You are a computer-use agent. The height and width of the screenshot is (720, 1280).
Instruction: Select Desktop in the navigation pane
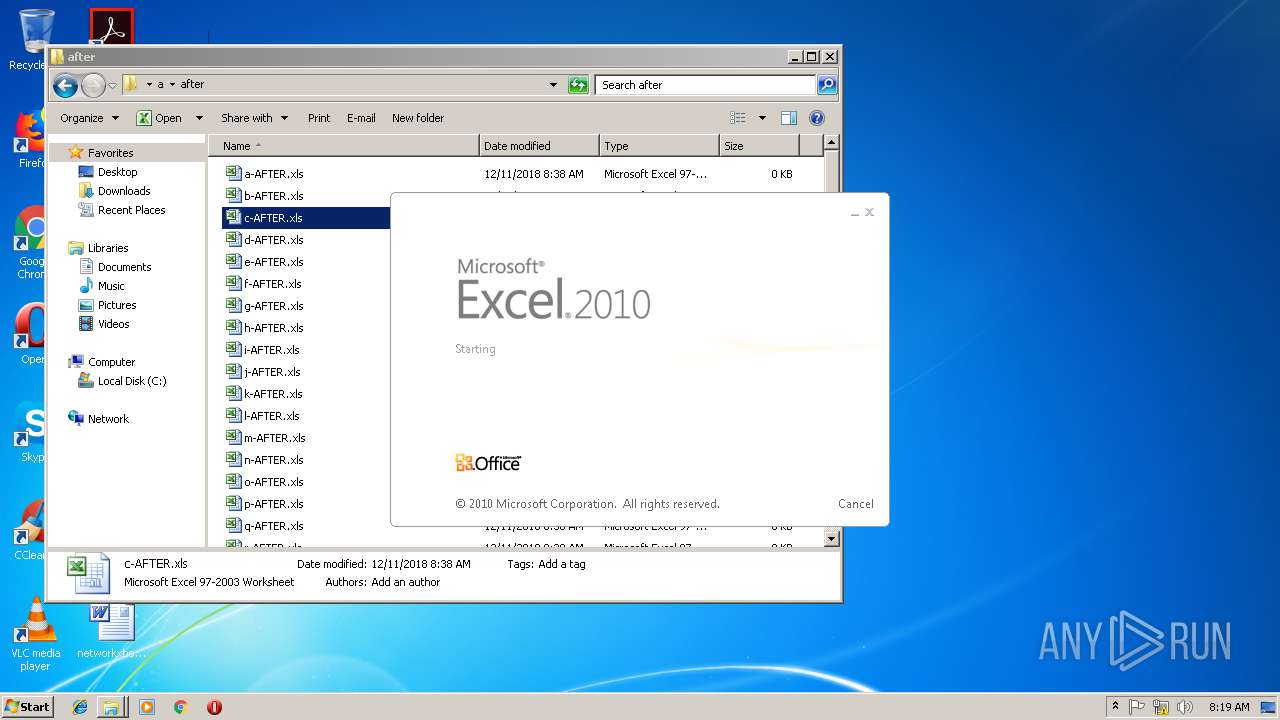(x=117, y=172)
